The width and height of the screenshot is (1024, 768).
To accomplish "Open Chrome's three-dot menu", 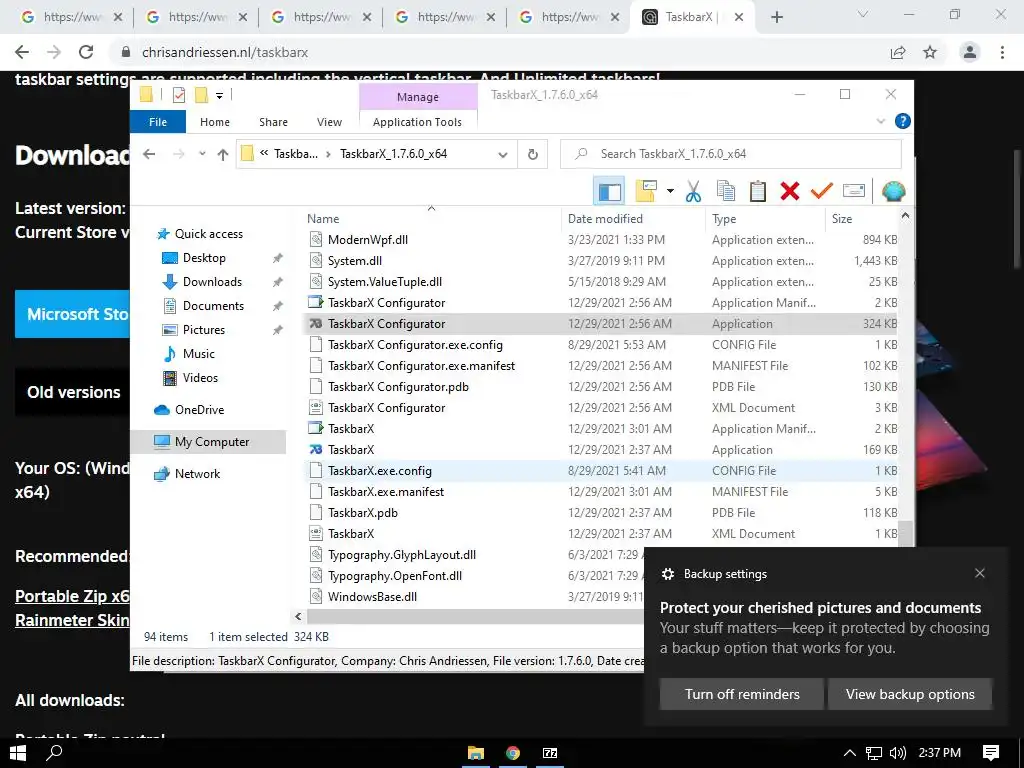I will coord(1002,52).
